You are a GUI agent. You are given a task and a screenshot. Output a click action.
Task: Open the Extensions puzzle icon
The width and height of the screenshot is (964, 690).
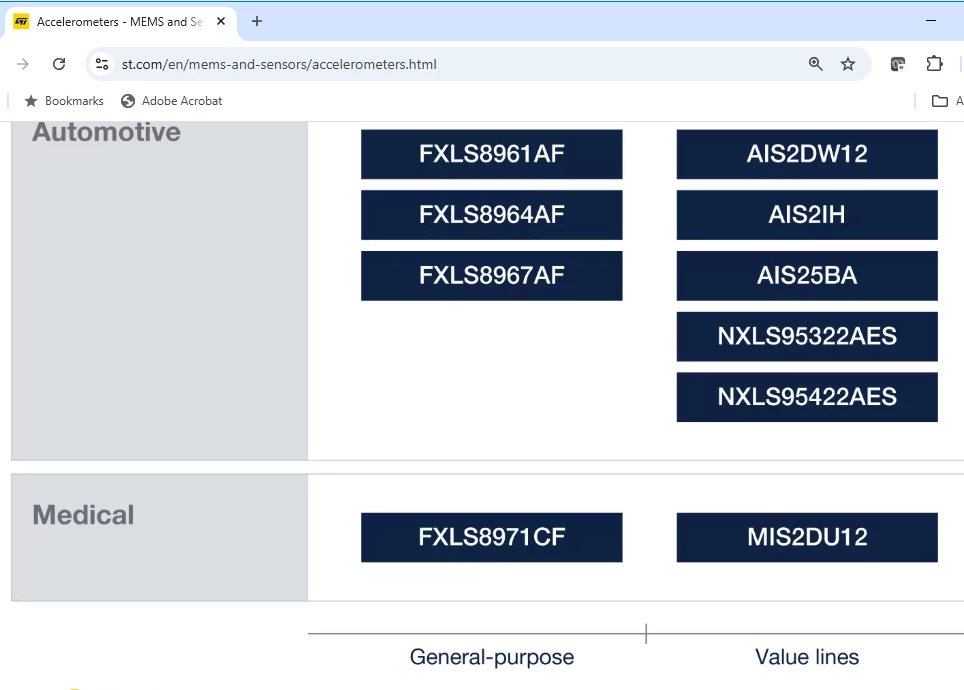pyautogui.click(x=934, y=64)
